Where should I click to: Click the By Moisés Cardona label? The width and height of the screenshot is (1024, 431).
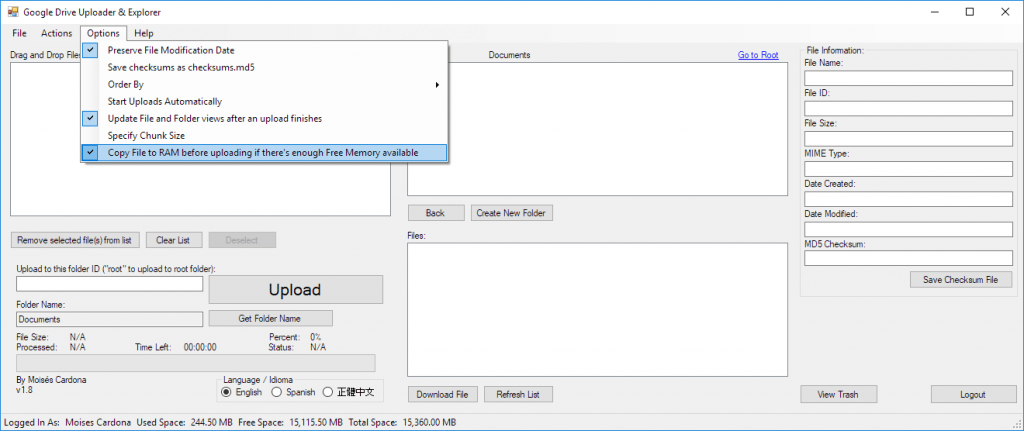coord(51,379)
